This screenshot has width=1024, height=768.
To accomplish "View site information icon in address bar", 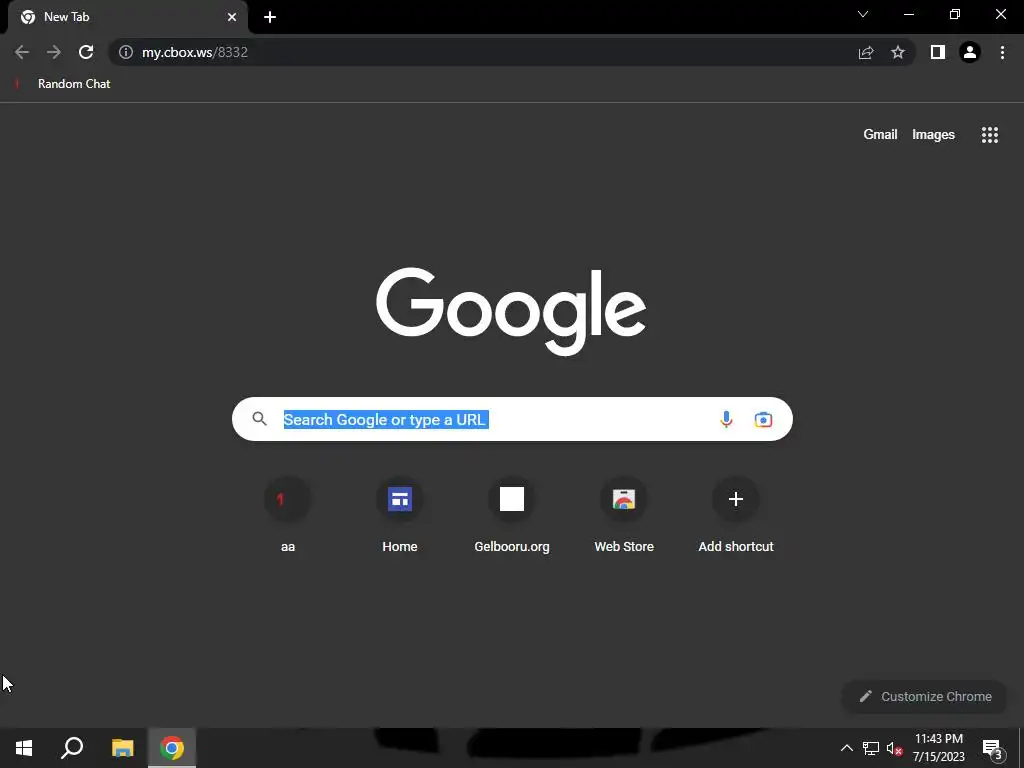I will [x=126, y=52].
